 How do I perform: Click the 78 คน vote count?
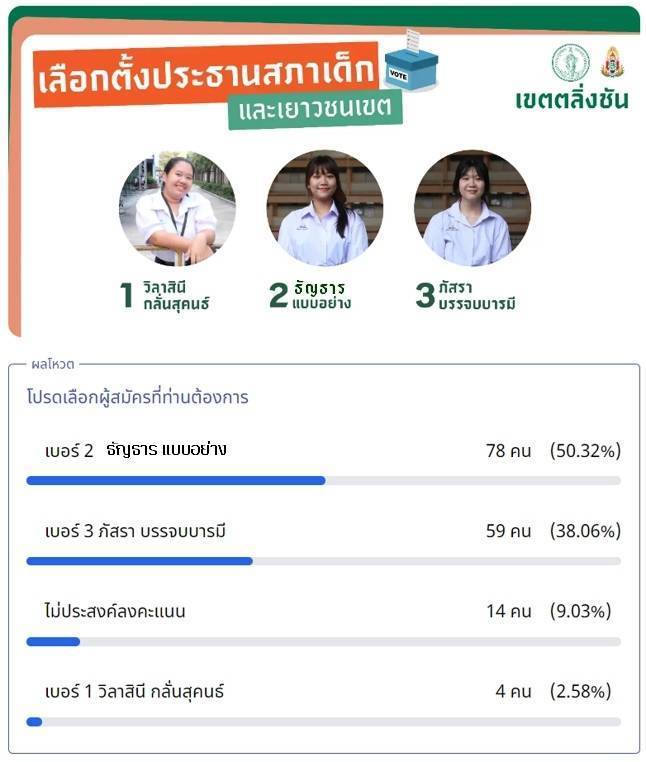(508, 450)
